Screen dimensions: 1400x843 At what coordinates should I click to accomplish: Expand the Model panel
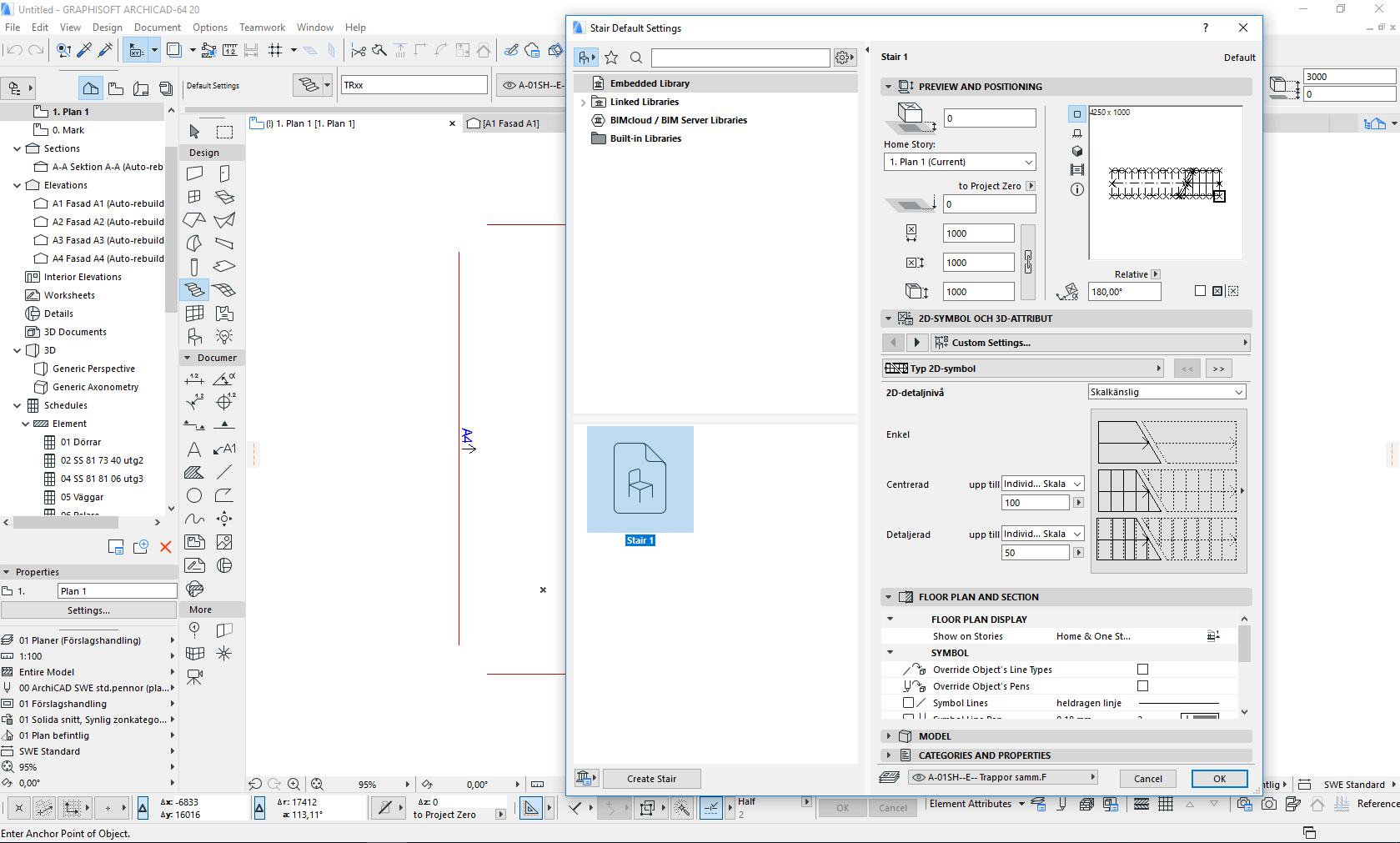point(888,736)
